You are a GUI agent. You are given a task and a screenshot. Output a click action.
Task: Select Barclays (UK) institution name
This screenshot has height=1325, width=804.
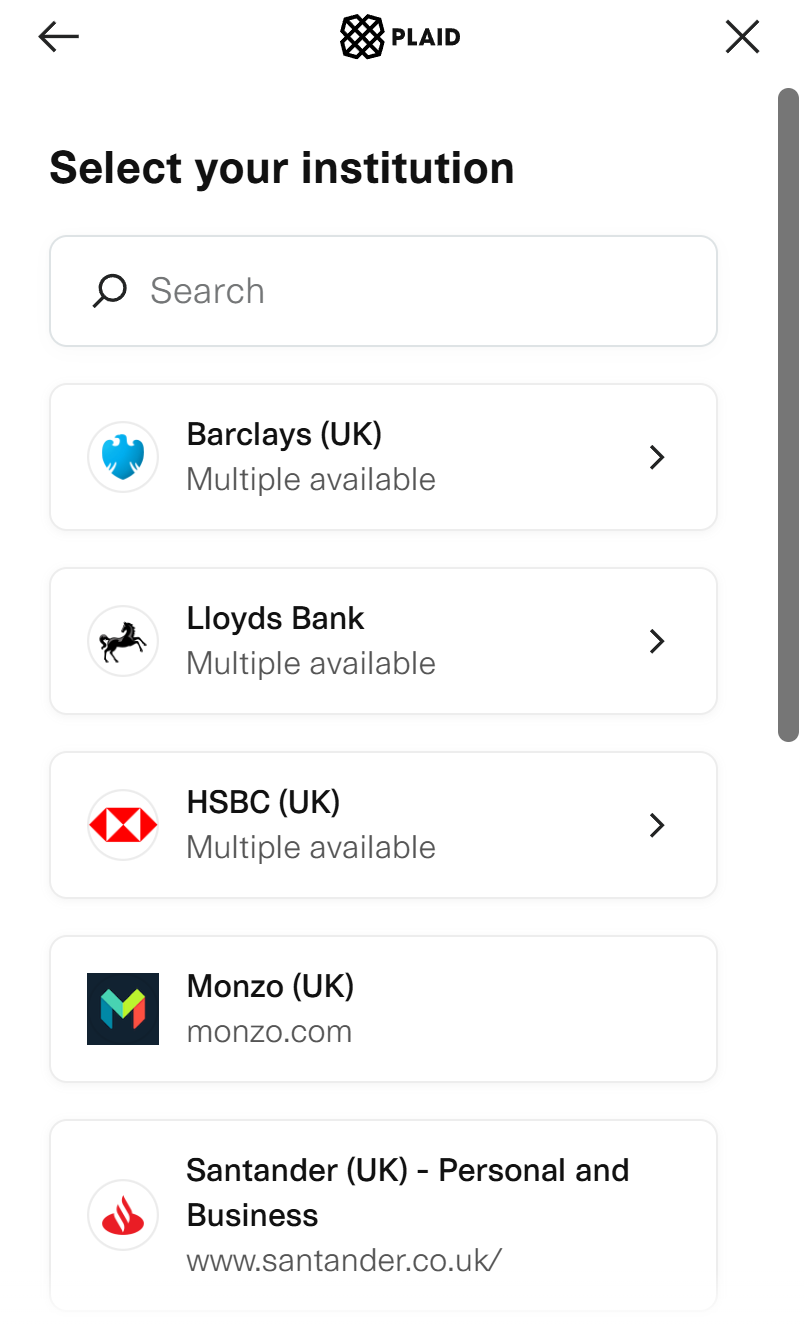(x=284, y=435)
